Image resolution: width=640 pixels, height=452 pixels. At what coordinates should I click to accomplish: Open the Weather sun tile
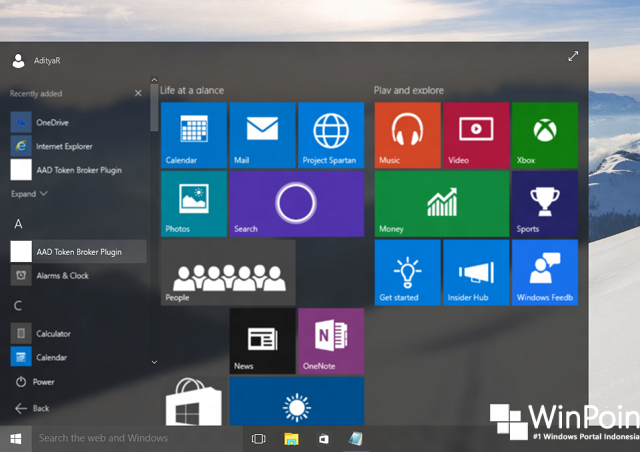coord(296,401)
